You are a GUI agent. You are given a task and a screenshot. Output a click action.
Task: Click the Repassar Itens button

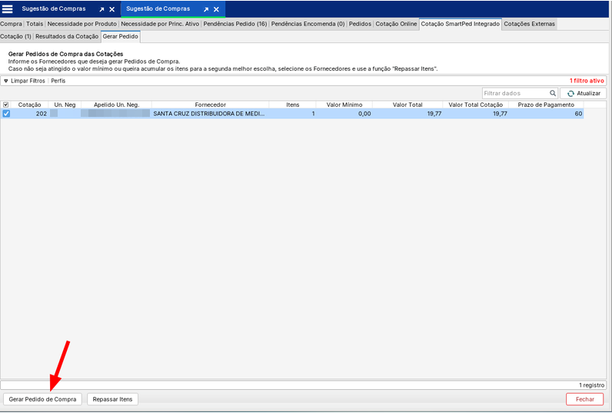tap(112, 399)
